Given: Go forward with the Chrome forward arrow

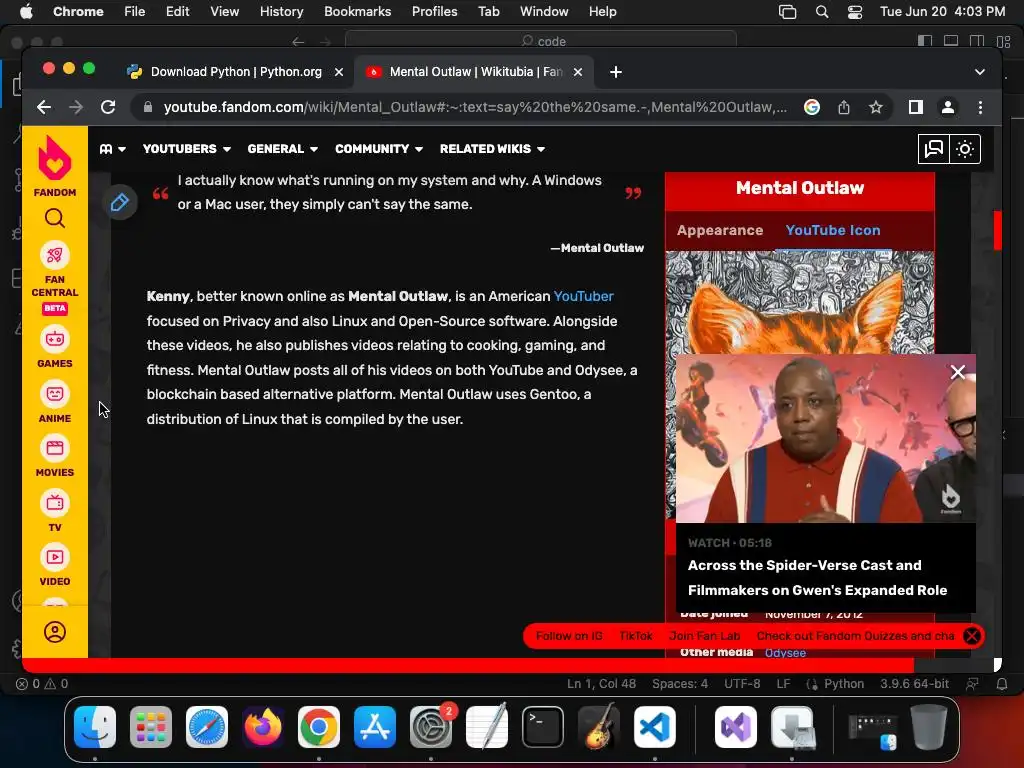Looking at the screenshot, I should click(76, 107).
